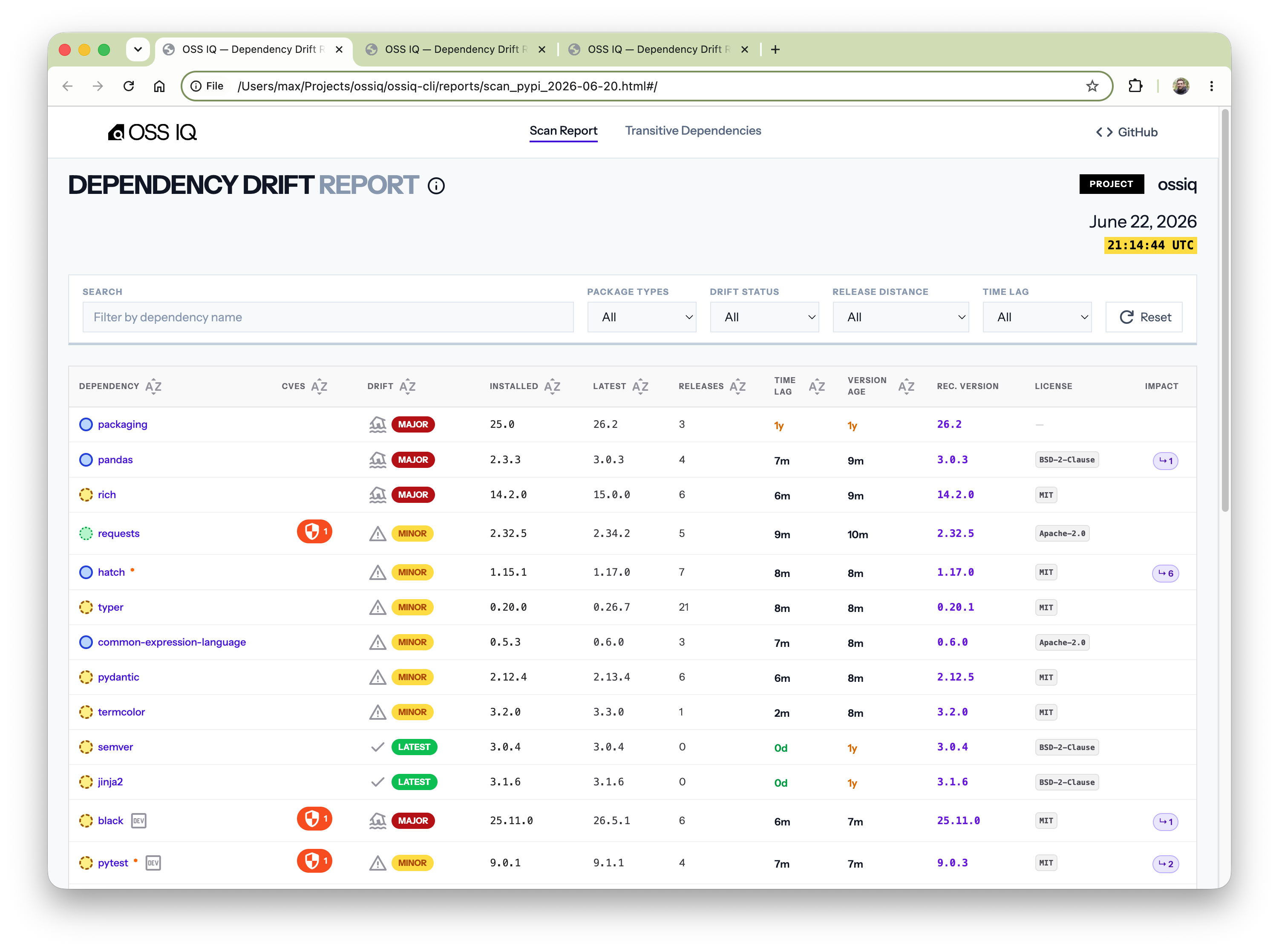Click the major drift icon on the packaging row
The height and width of the screenshot is (952, 1279).
(377, 424)
